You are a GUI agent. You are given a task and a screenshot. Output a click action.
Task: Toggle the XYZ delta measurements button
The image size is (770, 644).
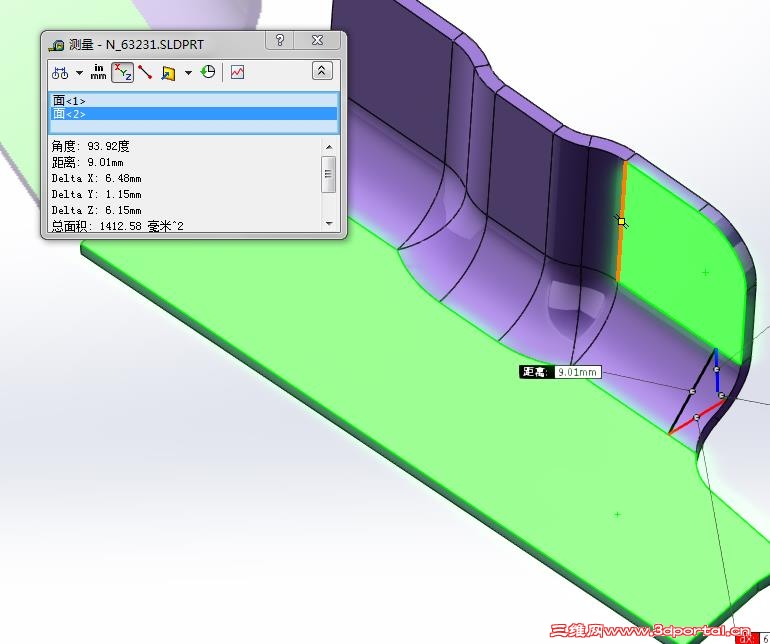click(122, 73)
